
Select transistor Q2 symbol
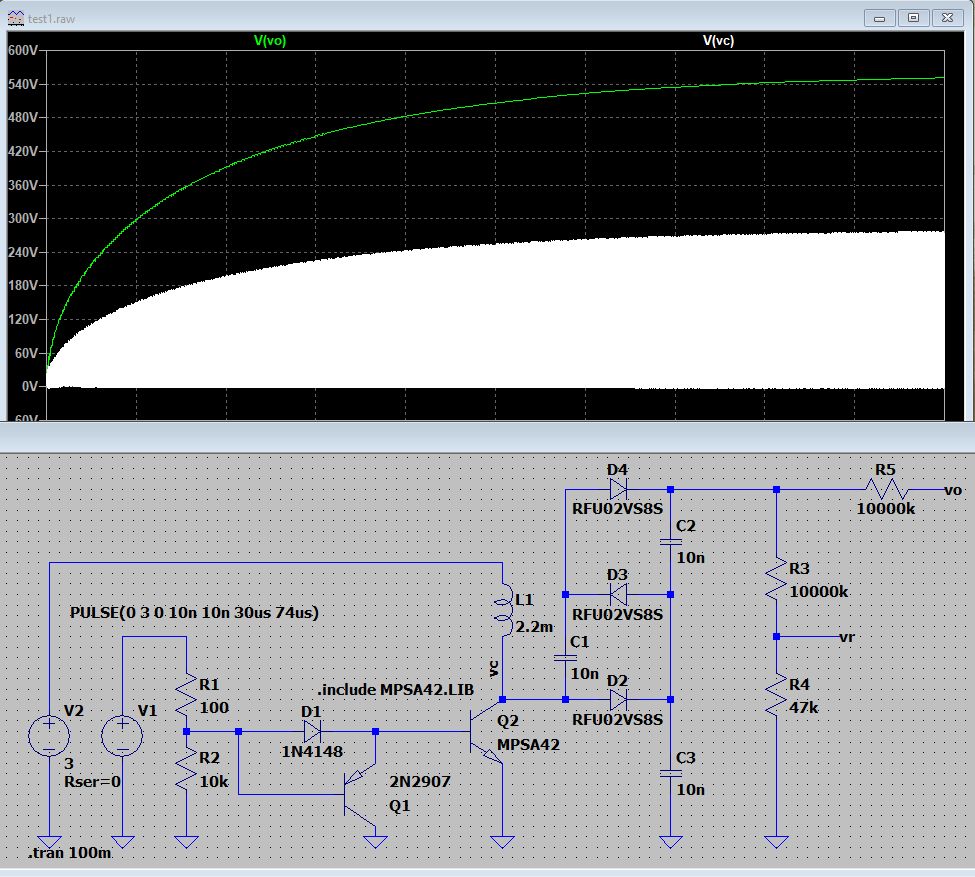pos(486,731)
